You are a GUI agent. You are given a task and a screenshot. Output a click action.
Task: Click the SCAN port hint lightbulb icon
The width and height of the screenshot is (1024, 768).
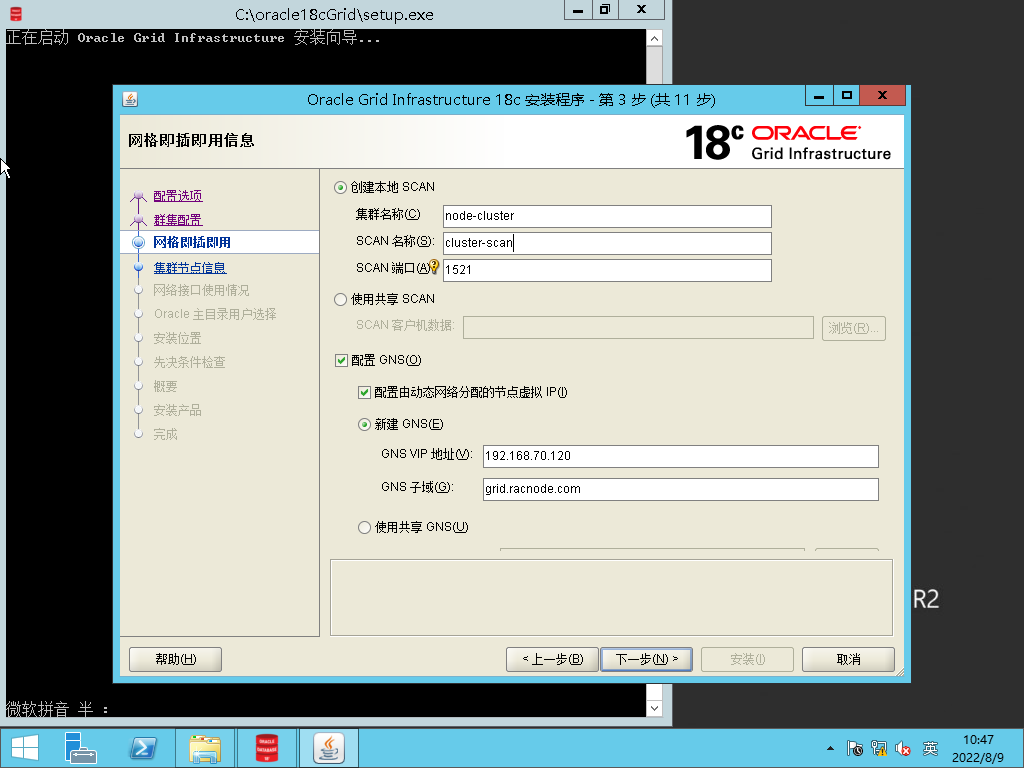[x=434, y=266]
